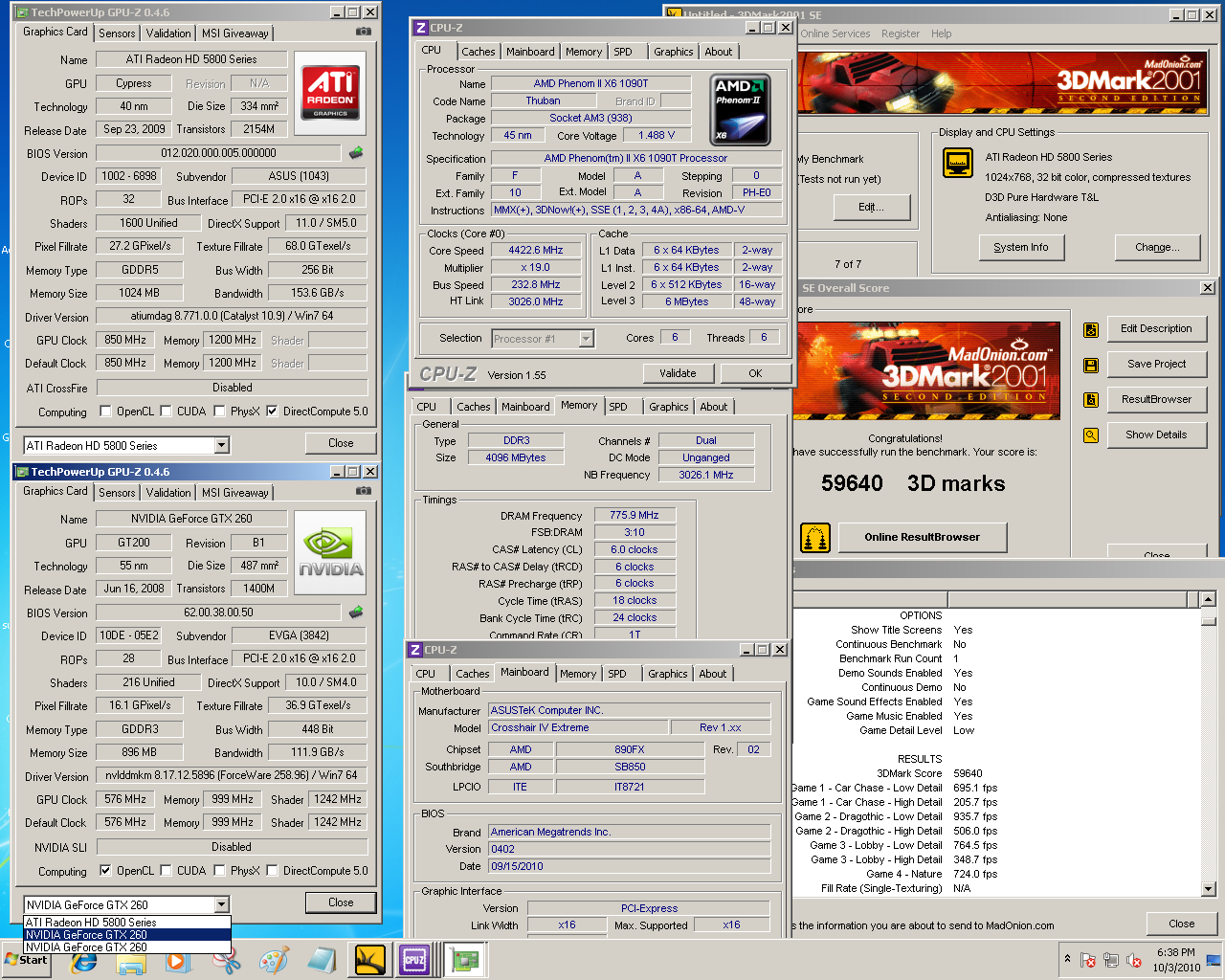
Task: Click the BIOS save chip icon beside 62.00.38.00.50
Action: tap(356, 612)
